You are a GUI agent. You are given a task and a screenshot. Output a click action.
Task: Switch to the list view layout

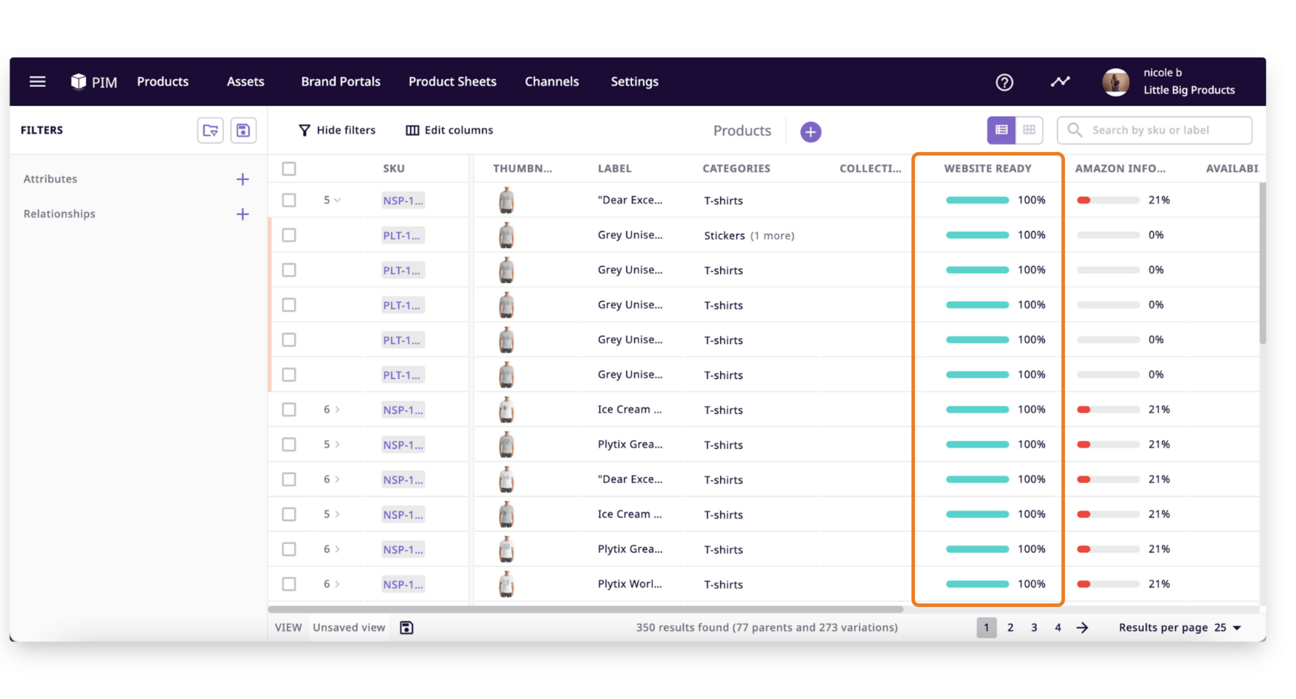(x=1001, y=130)
